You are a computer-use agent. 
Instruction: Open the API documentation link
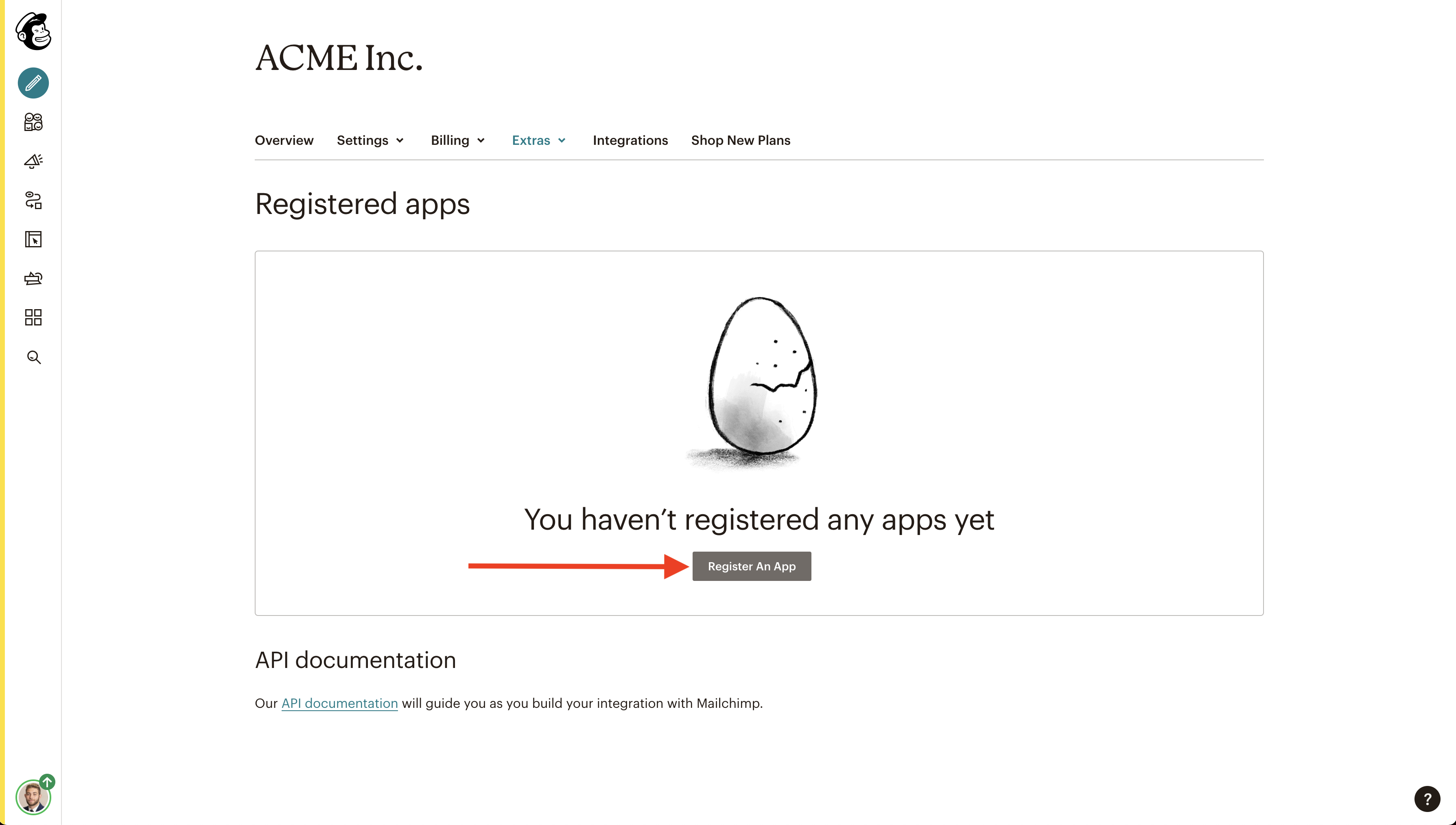pos(339,703)
